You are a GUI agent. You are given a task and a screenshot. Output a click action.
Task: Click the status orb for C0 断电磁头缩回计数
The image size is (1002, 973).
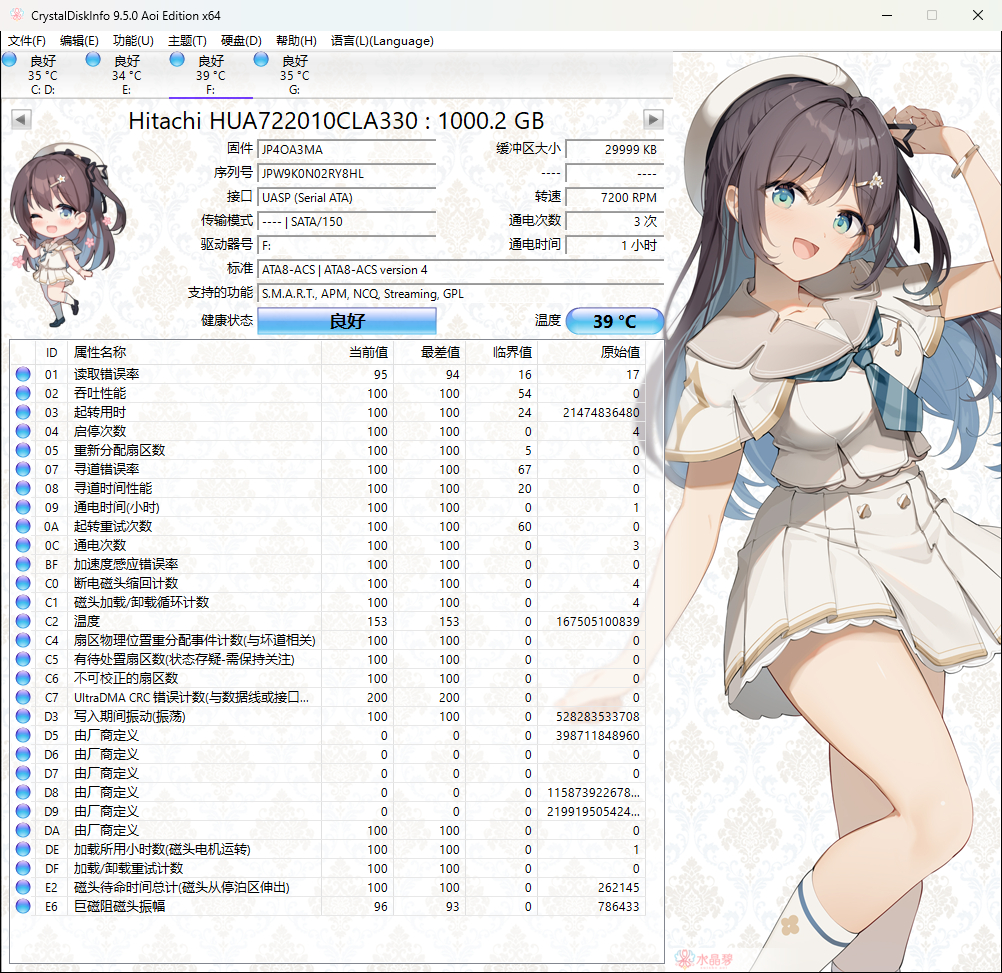[23, 583]
